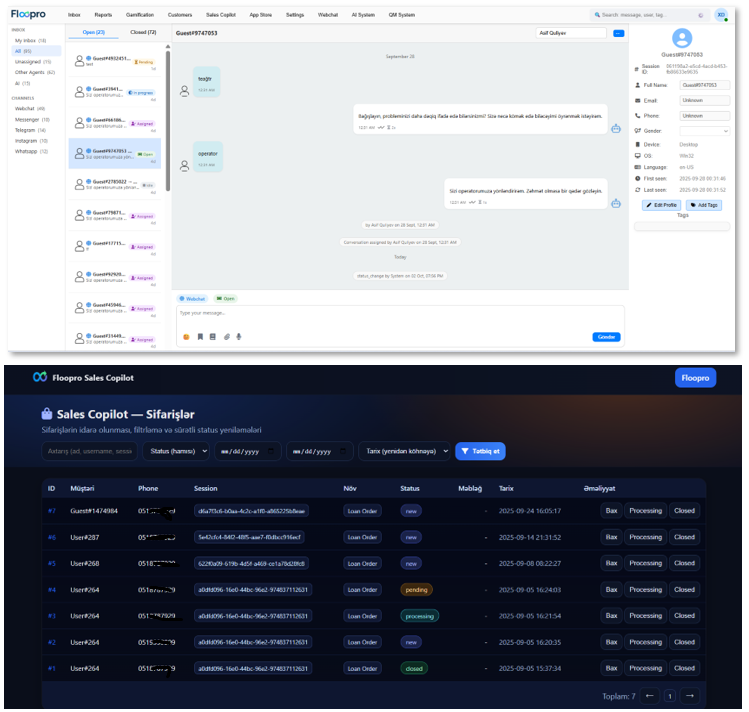The image size is (749, 712).
Task: Click the teal 'processing' status in Status column
Action: point(419,616)
